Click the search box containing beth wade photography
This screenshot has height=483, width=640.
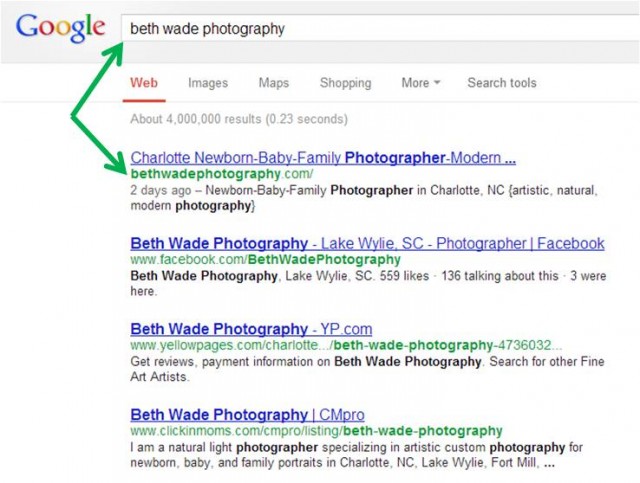coord(380,28)
